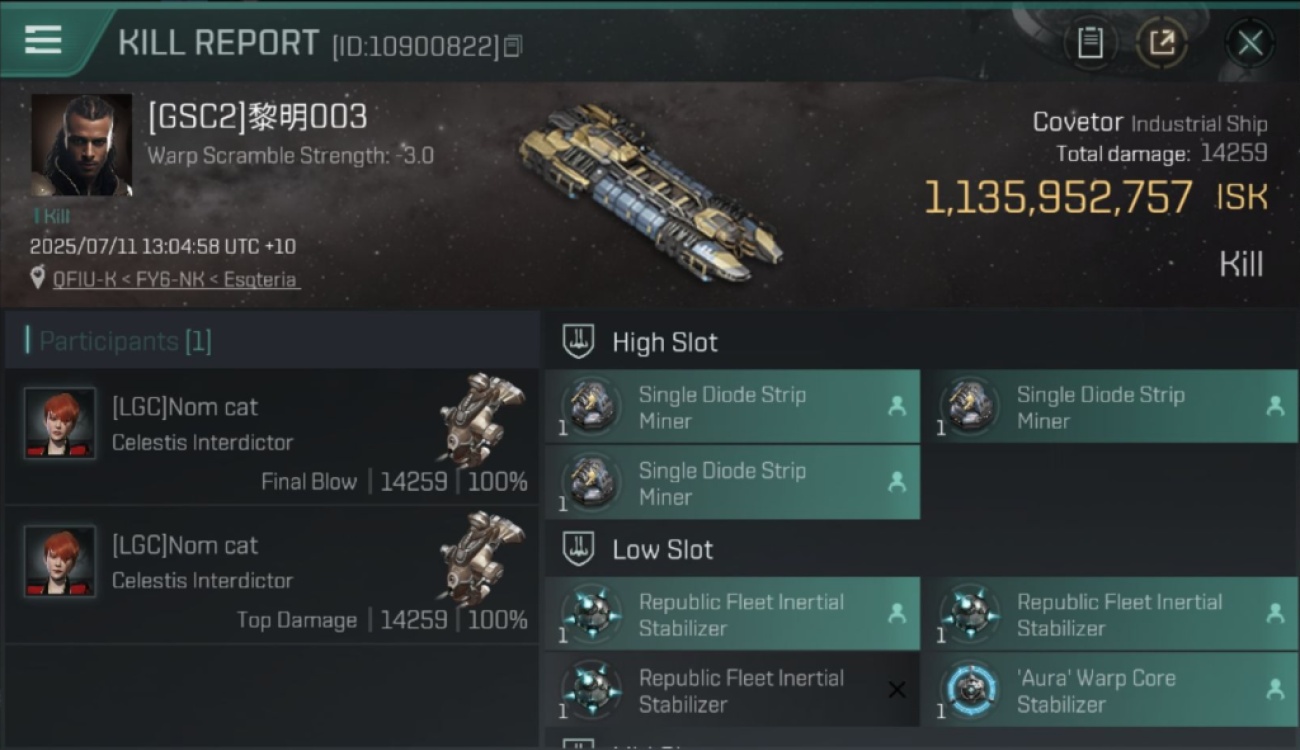Click the Low Slot section header icon
1300x750 pixels.
(578, 549)
